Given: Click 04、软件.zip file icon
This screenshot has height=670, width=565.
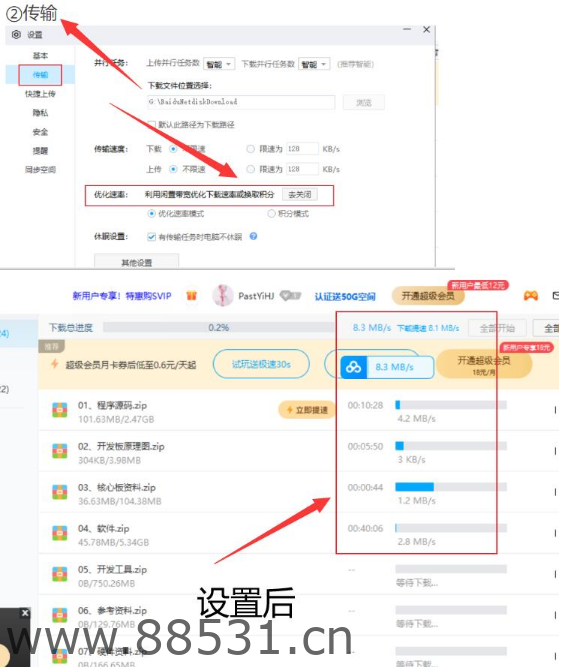Looking at the screenshot, I should (x=60, y=532).
